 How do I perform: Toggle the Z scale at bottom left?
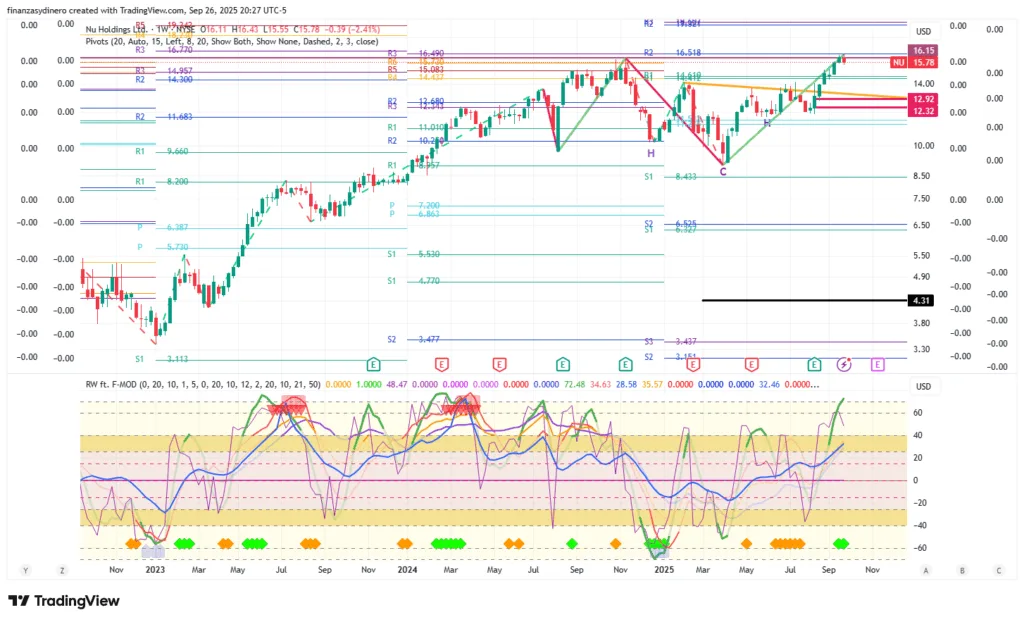62,570
